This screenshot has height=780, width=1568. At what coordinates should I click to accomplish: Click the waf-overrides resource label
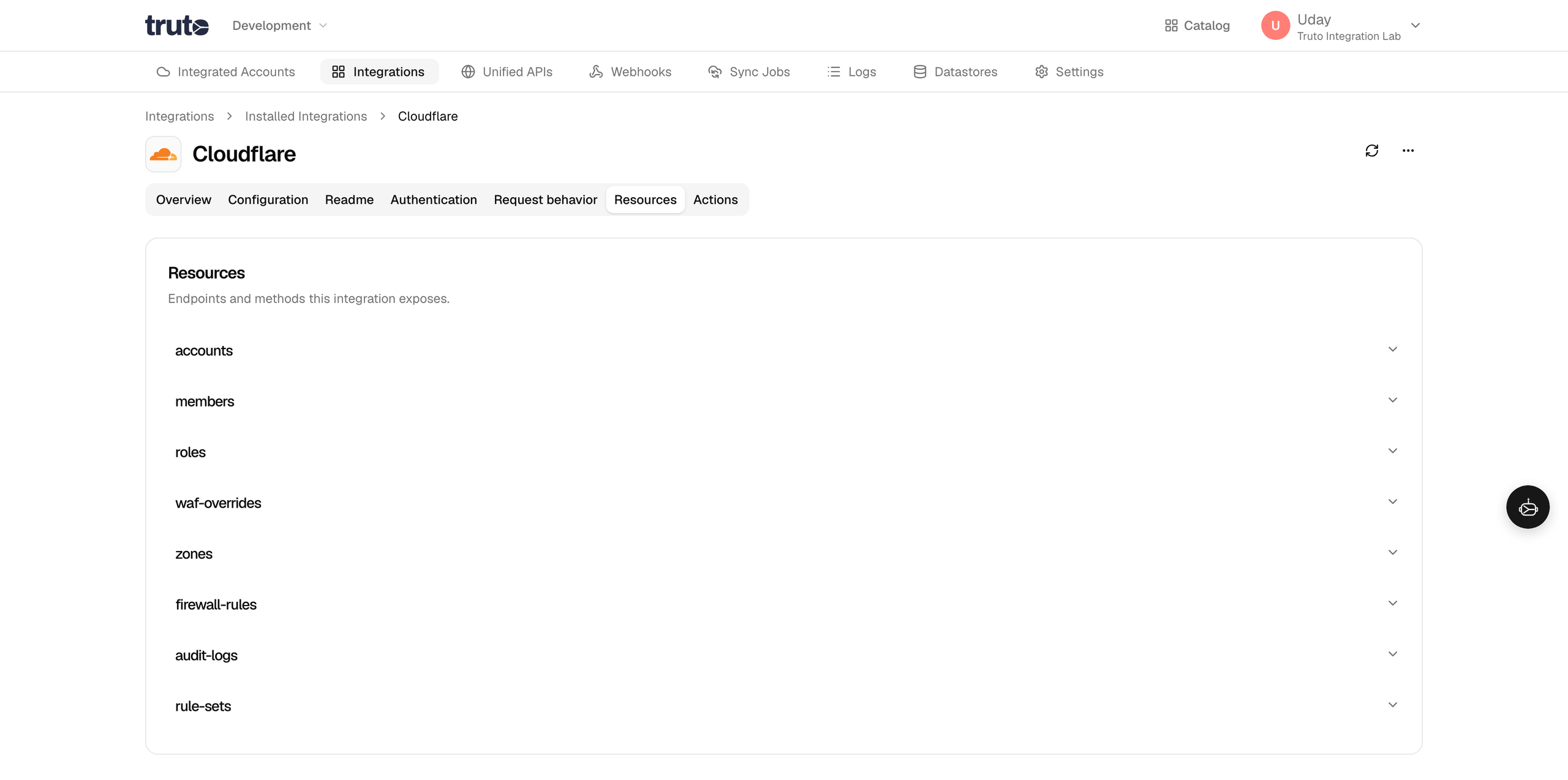218,503
